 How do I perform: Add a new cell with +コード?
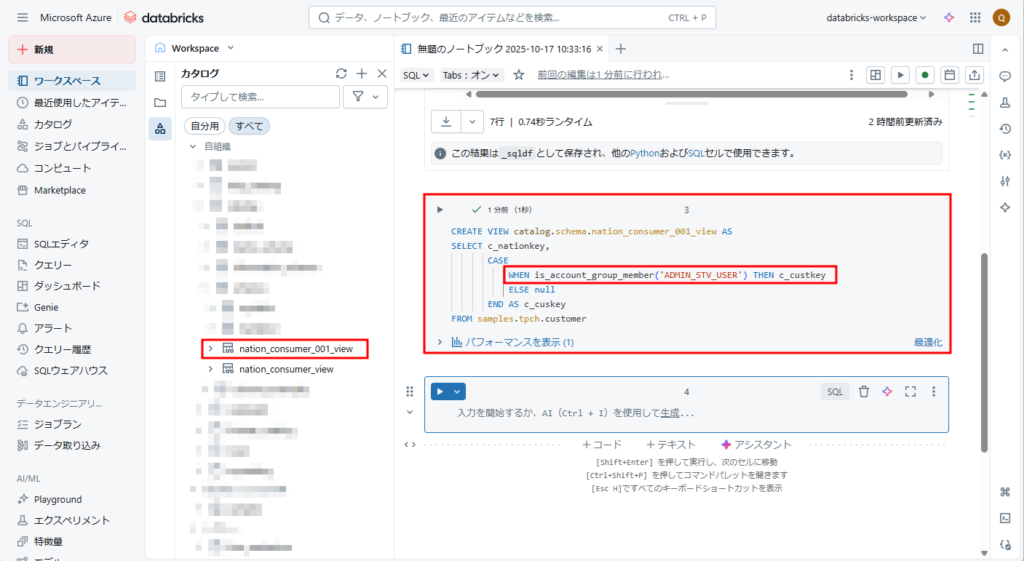[602, 444]
